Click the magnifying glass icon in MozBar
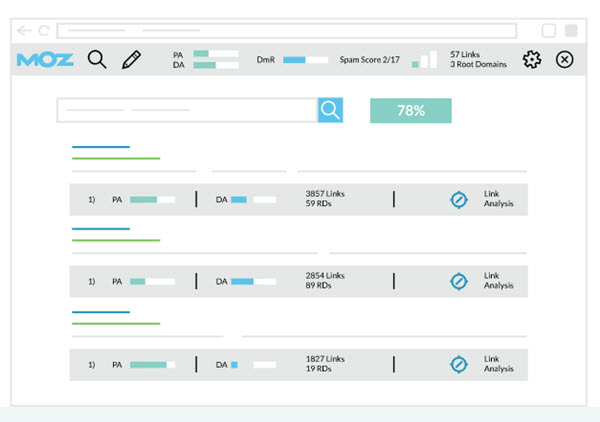This screenshot has height=422, width=600. point(97,60)
